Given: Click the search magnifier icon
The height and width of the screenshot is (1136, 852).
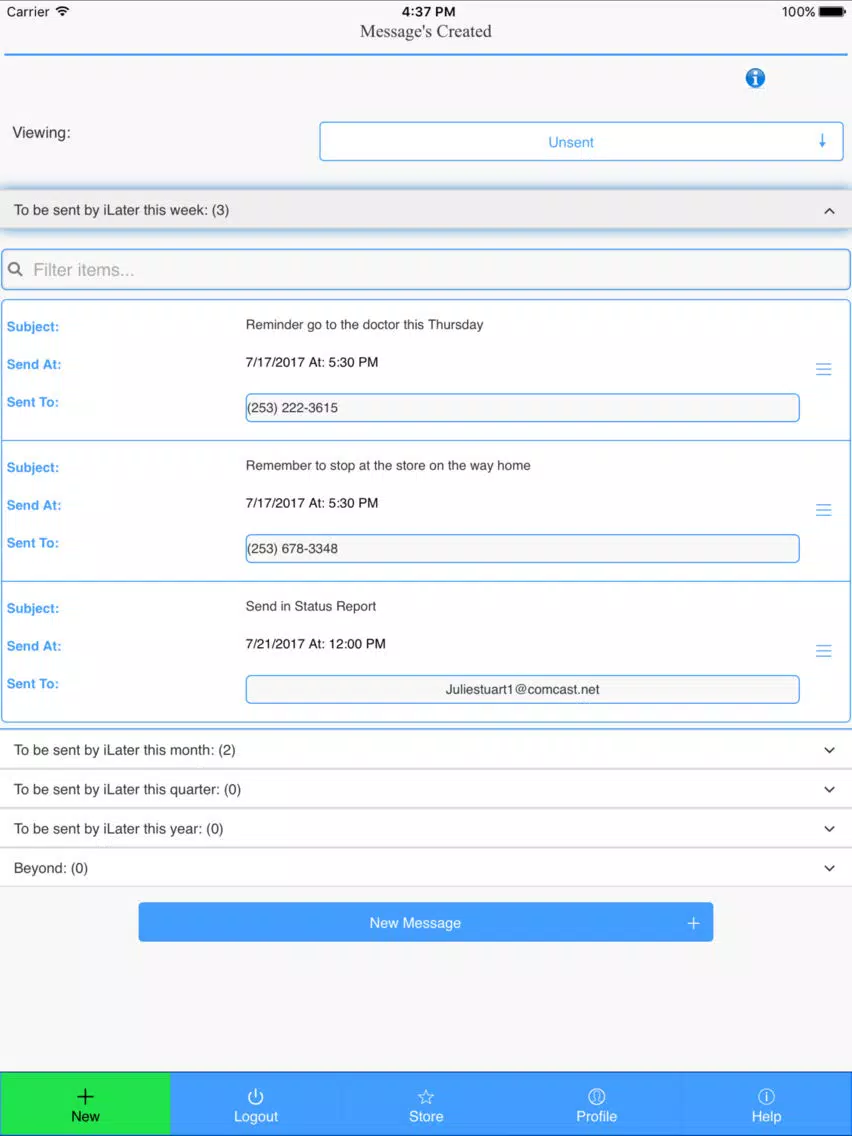Looking at the screenshot, I should pyautogui.click(x=15, y=270).
